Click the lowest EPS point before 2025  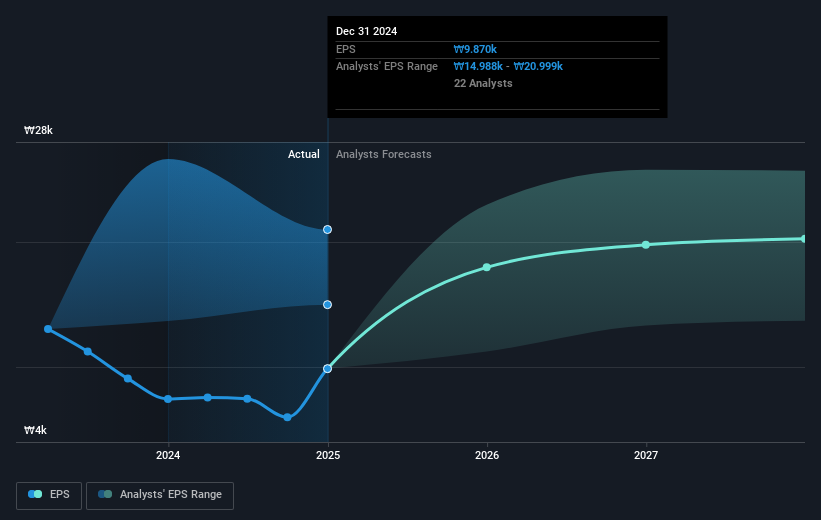287,417
